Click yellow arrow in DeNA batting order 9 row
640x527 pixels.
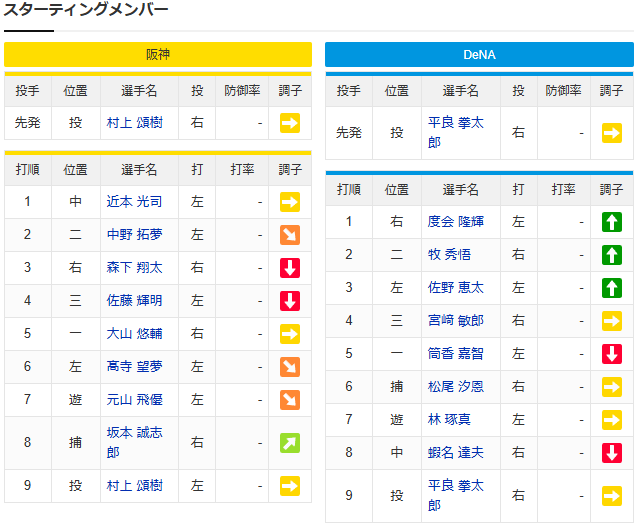tap(612, 496)
